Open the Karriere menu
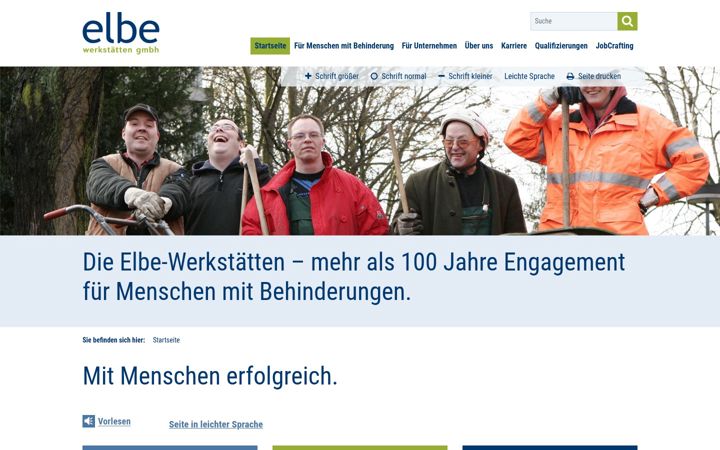This screenshot has width=720, height=450. click(x=514, y=46)
